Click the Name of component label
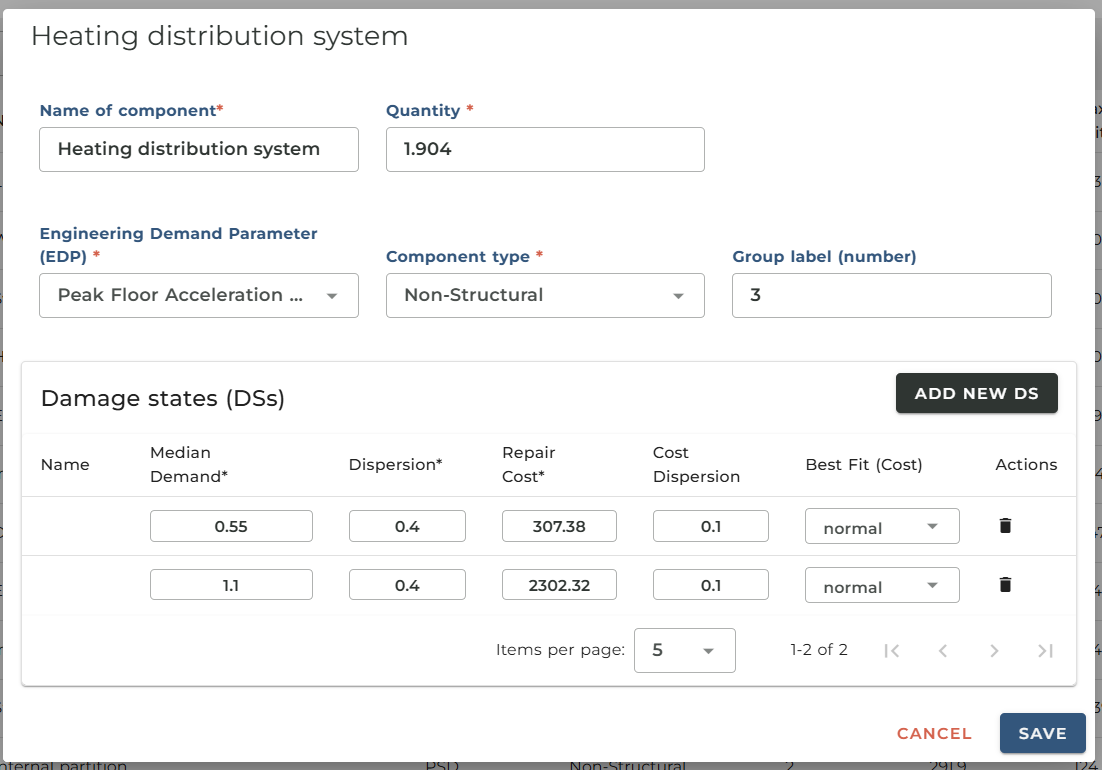This screenshot has width=1102, height=770. click(x=131, y=110)
